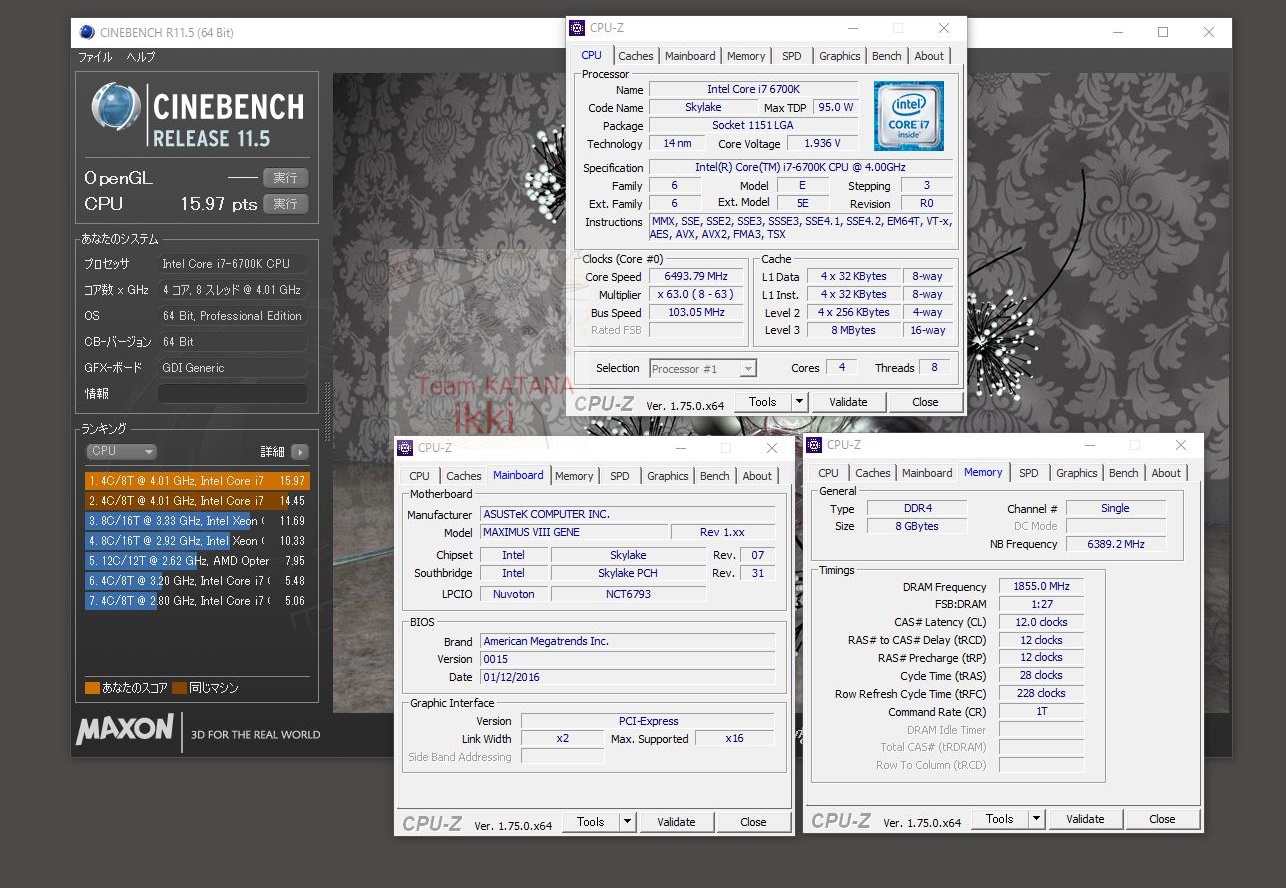The height and width of the screenshot is (888, 1286).
Task: Select ranking entry 1 scoring 15.97
Action: pyautogui.click(x=197, y=481)
